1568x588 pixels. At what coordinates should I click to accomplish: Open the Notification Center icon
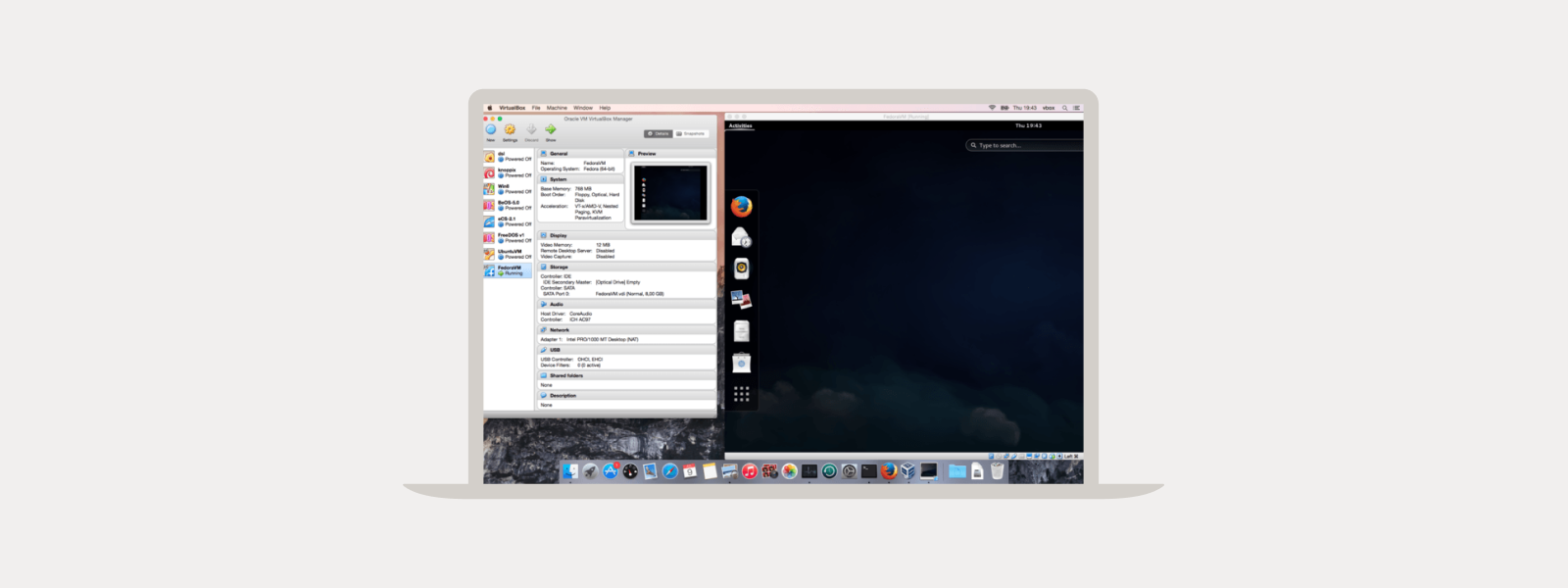(1076, 108)
